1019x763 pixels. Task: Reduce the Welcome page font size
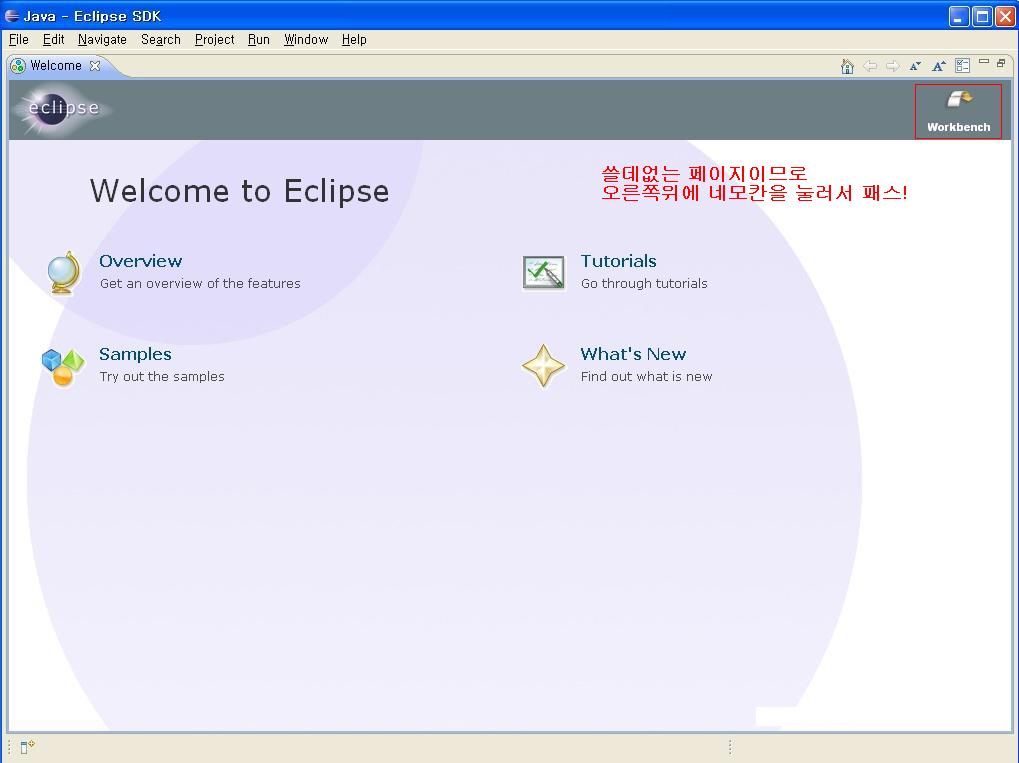tap(915, 66)
